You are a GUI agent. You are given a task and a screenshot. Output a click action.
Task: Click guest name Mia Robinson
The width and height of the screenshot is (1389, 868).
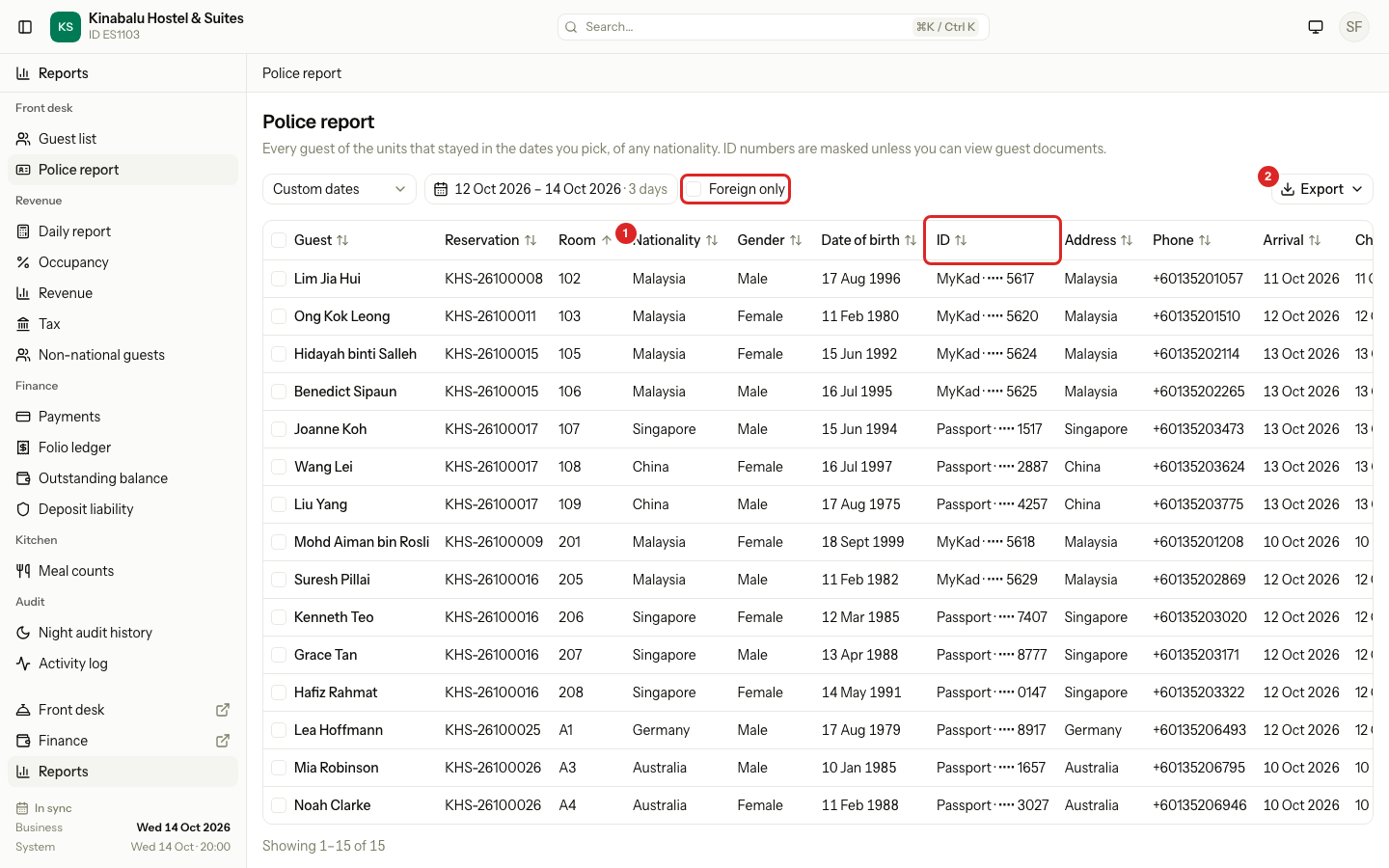click(337, 768)
